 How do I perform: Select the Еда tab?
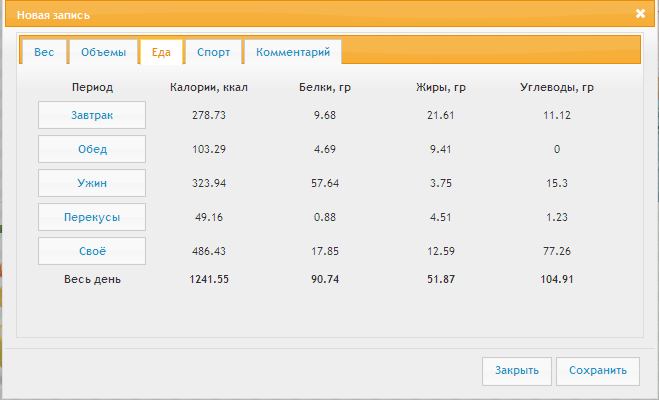161,52
